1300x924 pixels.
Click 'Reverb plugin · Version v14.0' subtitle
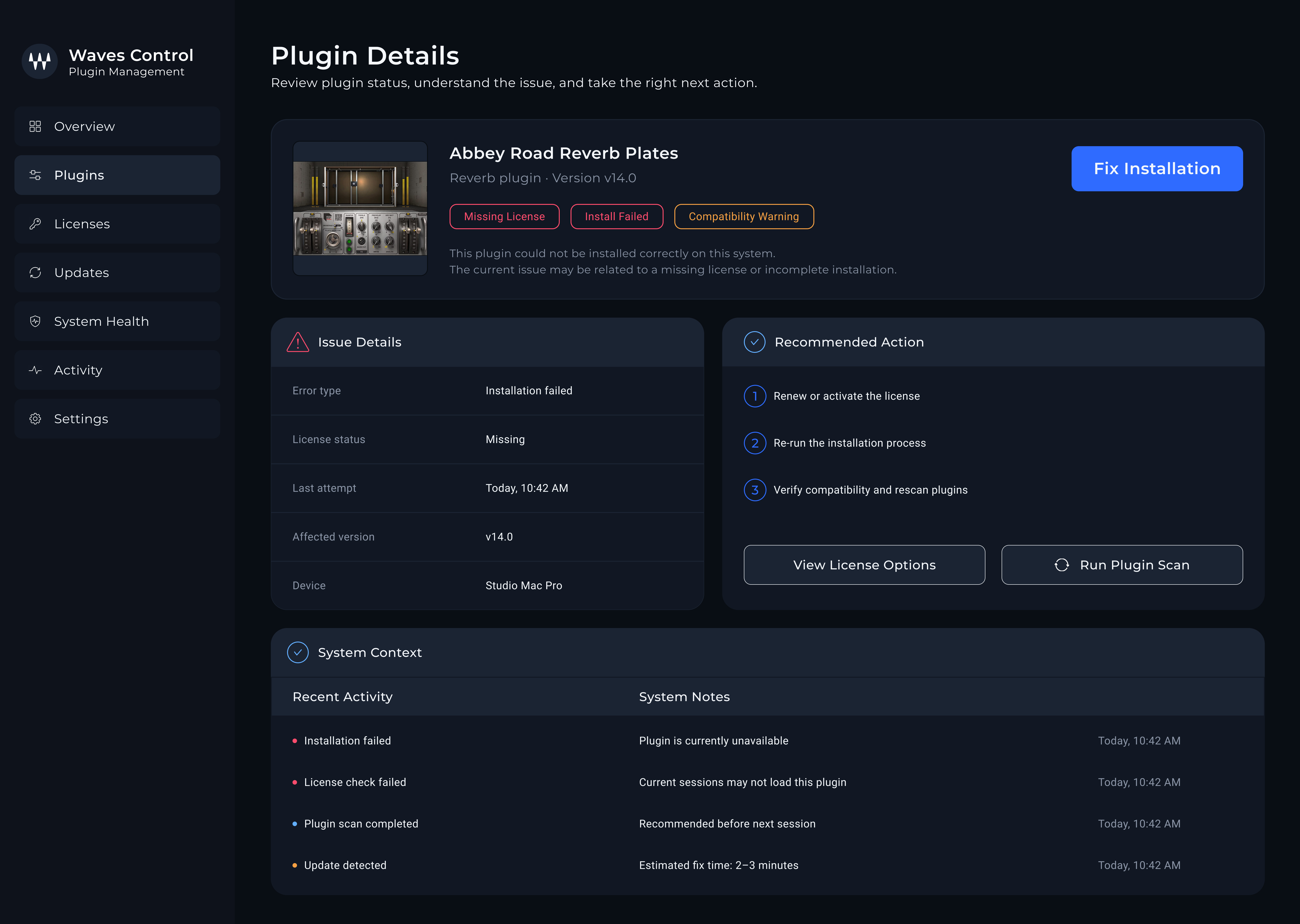pos(543,178)
